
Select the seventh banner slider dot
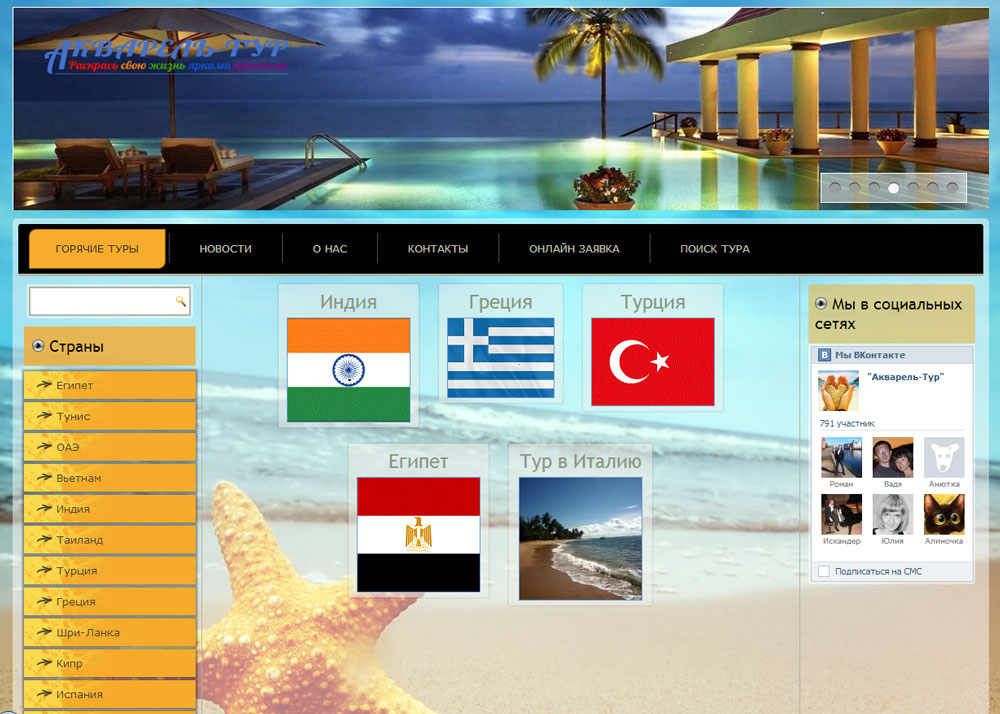pyautogui.click(x=952, y=187)
